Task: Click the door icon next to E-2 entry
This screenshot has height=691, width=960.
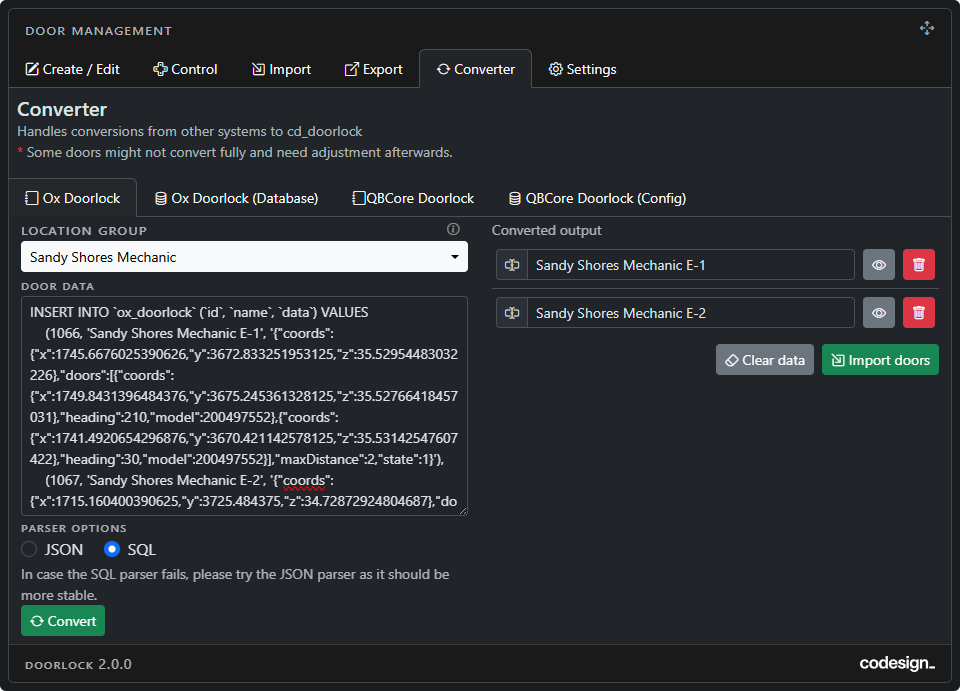Action: pyautogui.click(x=512, y=313)
